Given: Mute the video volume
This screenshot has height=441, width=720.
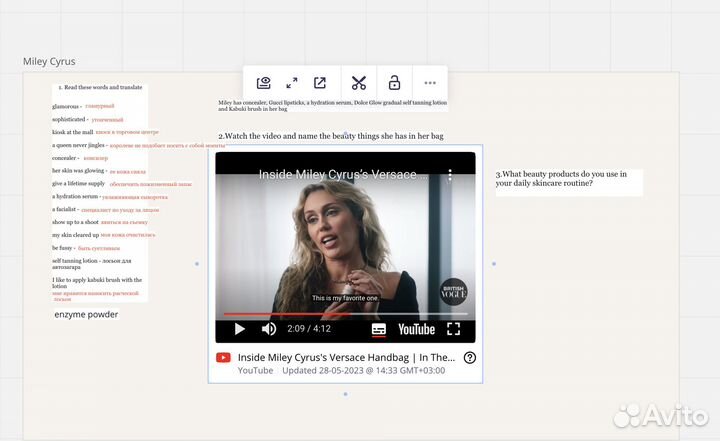Looking at the screenshot, I should (x=269, y=328).
